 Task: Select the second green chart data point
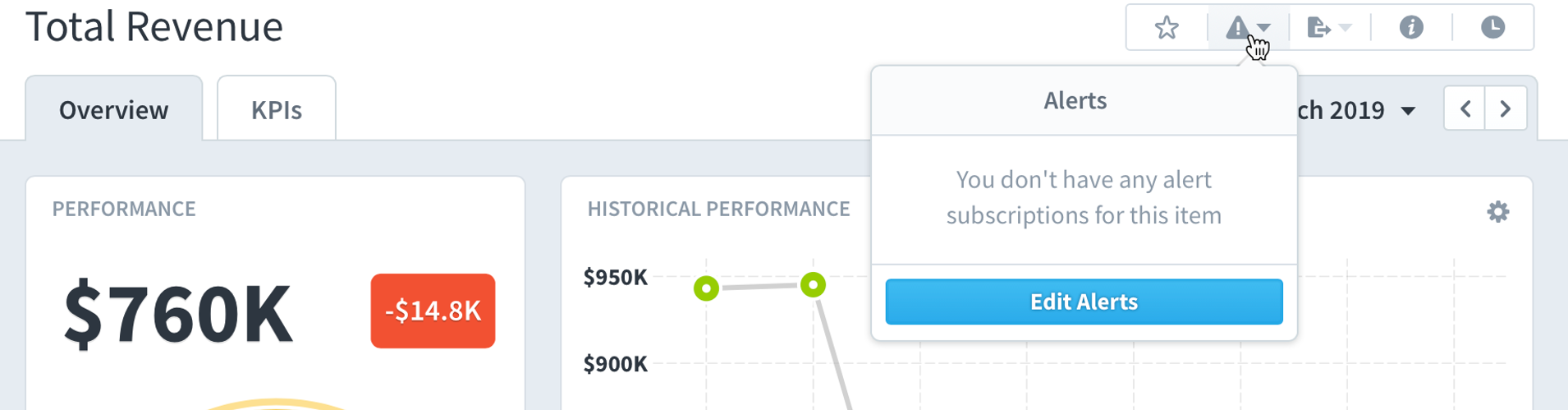tap(813, 285)
